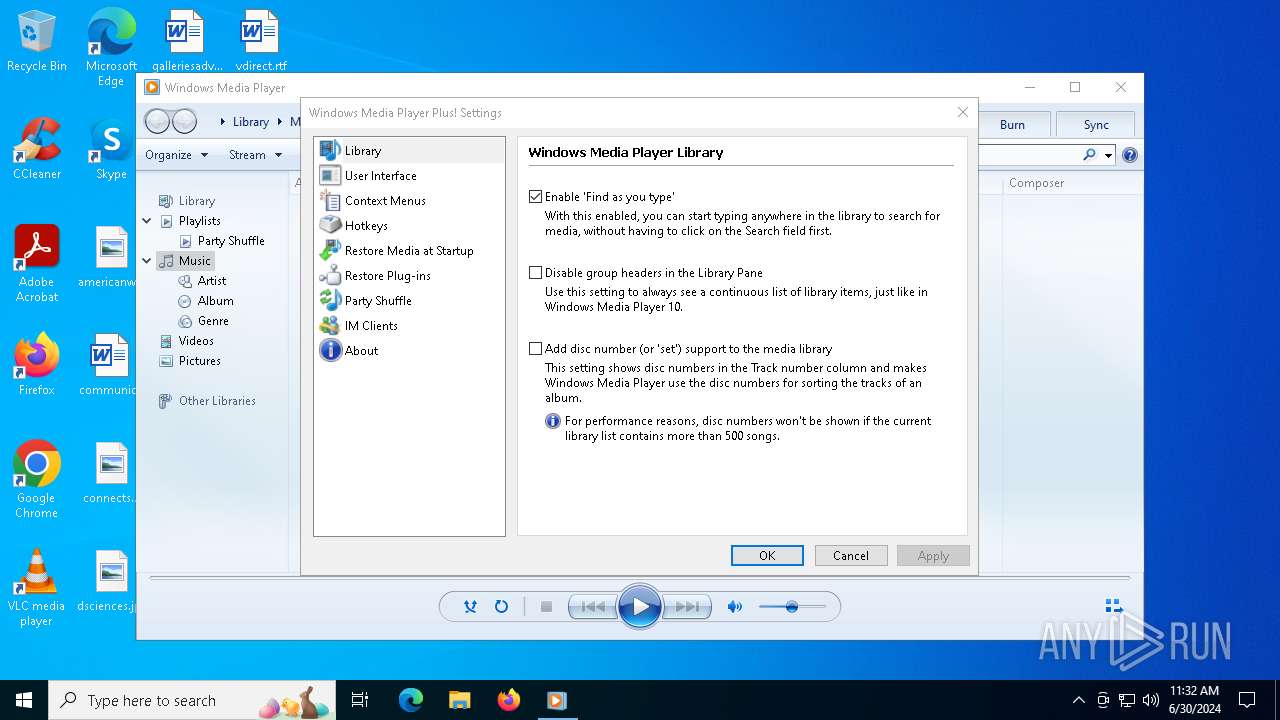Click the Windows Start button
The height and width of the screenshot is (720, 1280).
(24, 700)
